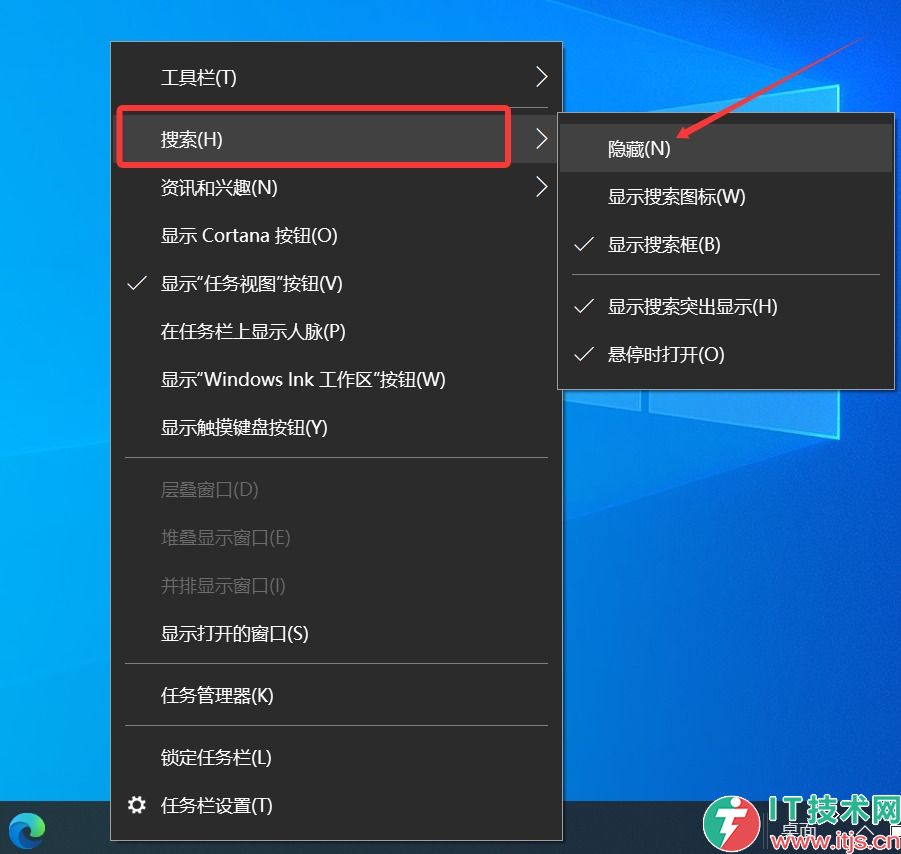This screenshot has height=854, width=901.
Task: Toggle 显示搜索突出显示(H) checked option
Action: (692, 307)
